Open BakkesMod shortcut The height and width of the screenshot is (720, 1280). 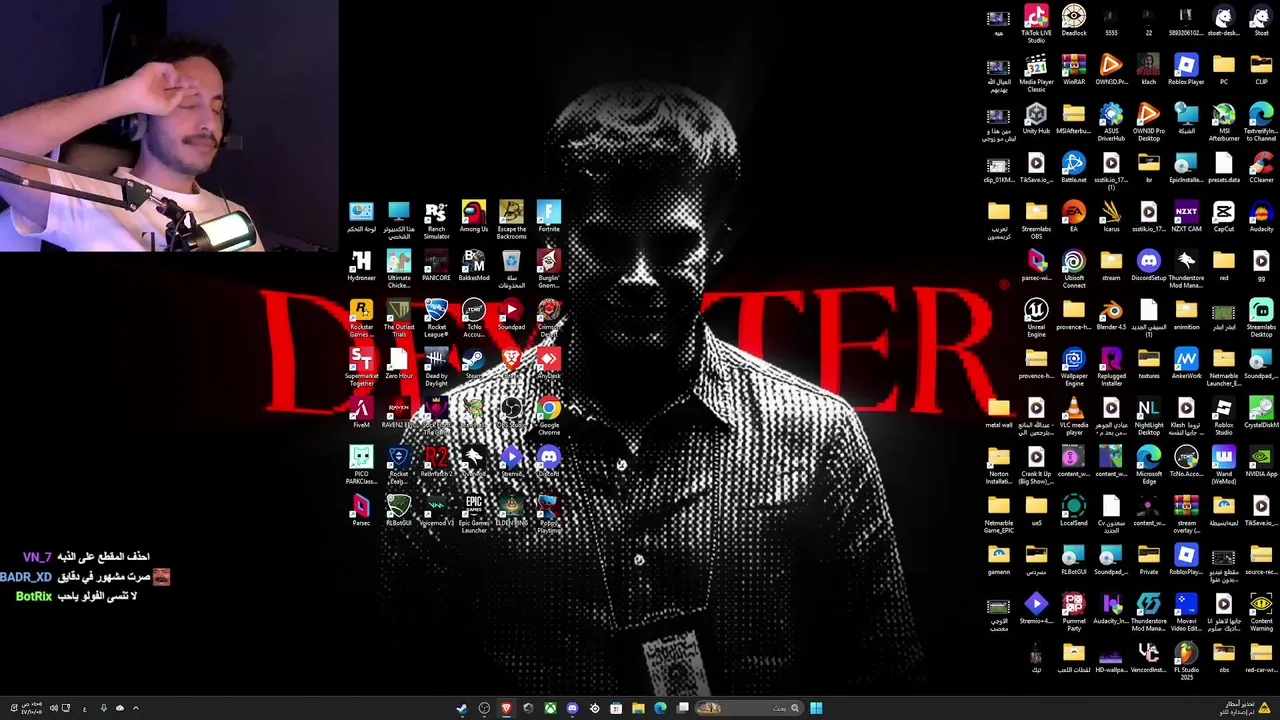point(474,267)
